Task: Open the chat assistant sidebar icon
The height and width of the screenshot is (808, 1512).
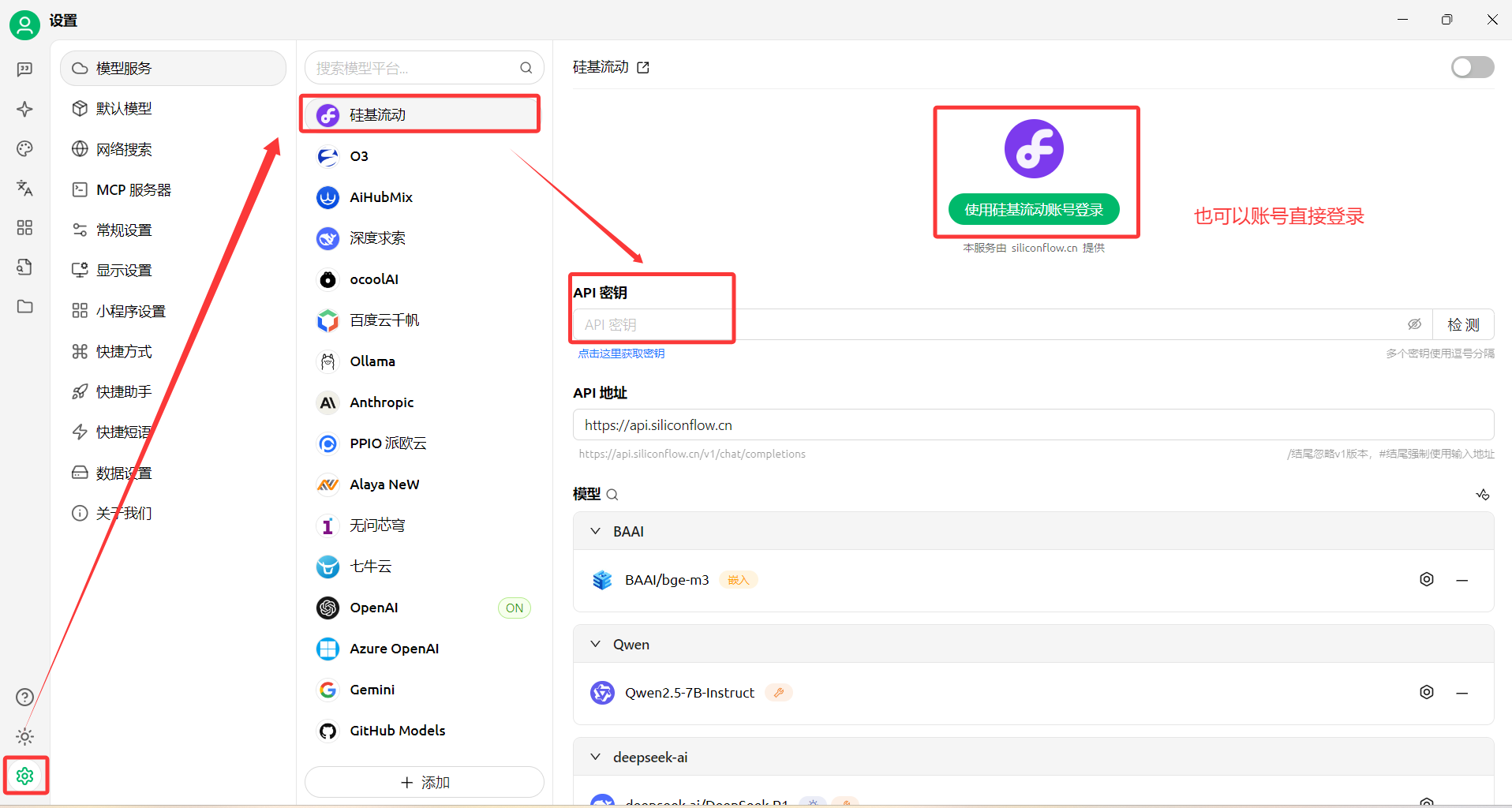Action: [24, 69]
